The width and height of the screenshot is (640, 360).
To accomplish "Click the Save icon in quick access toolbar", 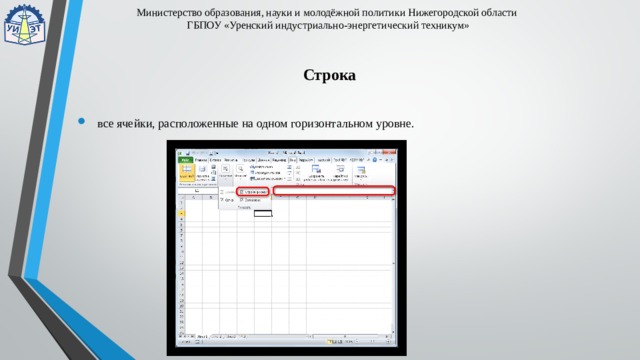I will (188, 153).
